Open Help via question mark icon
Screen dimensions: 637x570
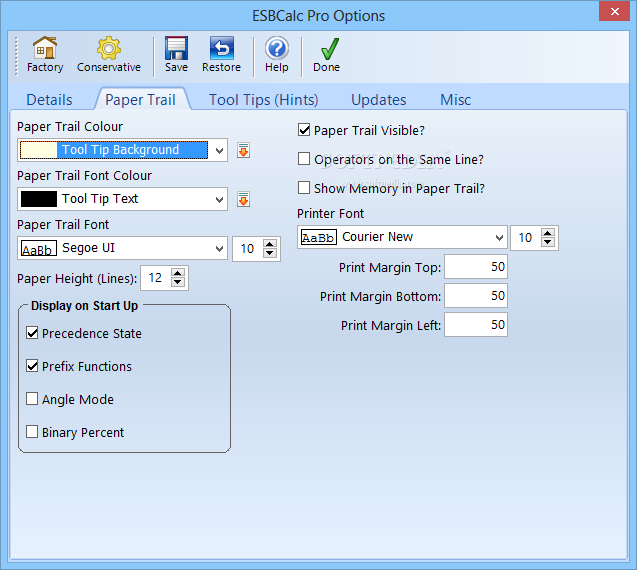coord(277,48)
